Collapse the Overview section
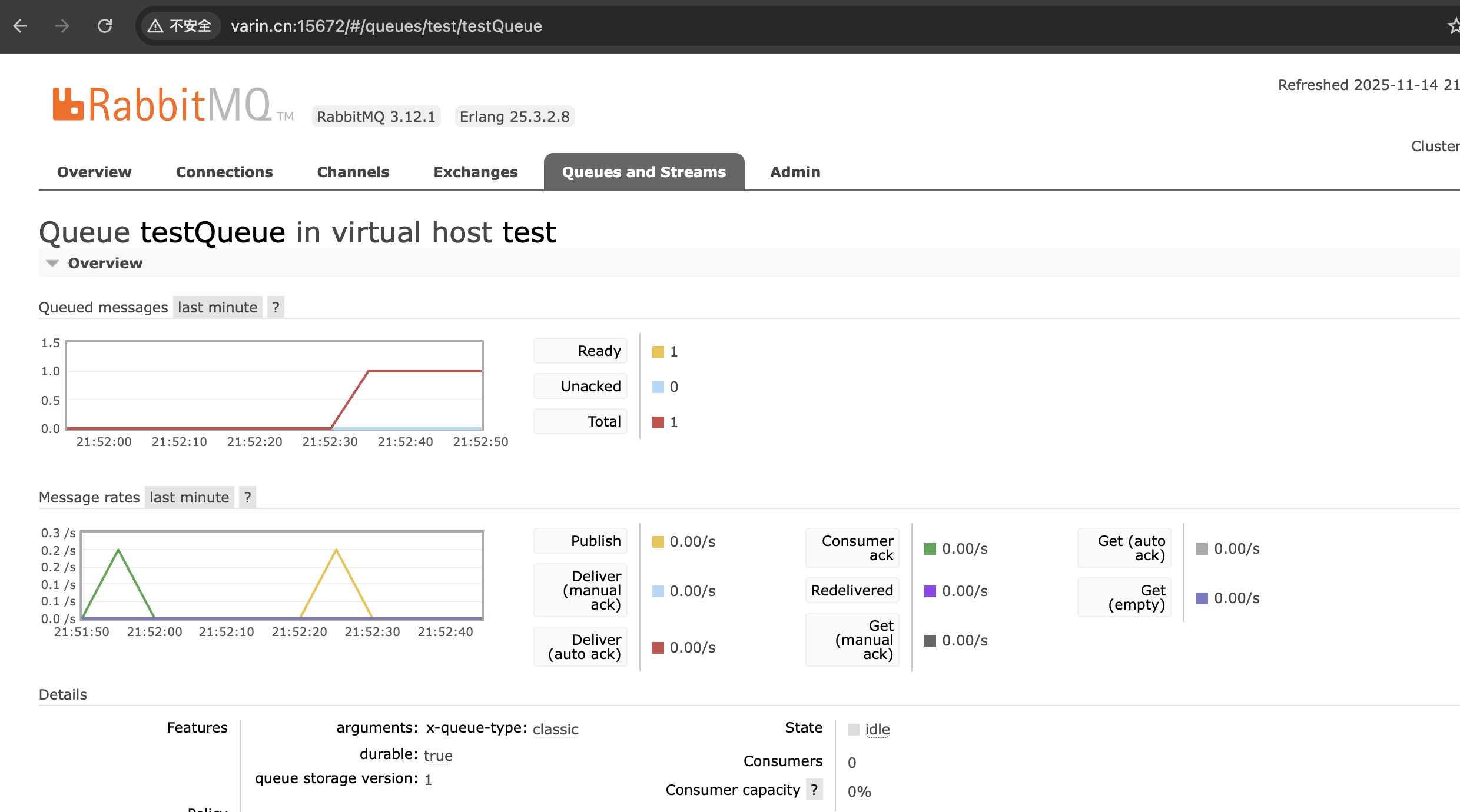This screenshot has width=1460, height=812. pos(105,263)
